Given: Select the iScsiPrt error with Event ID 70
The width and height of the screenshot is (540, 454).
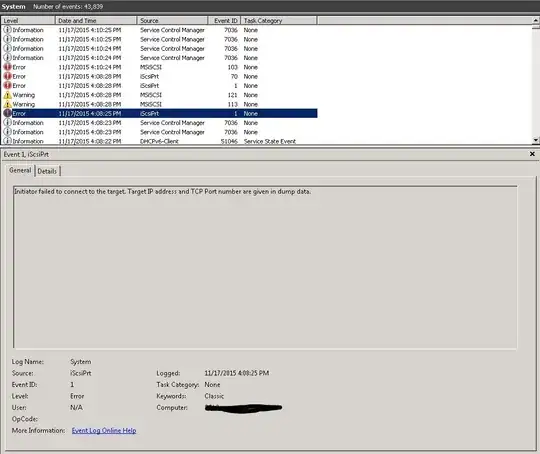Looking at the screenshot, I should click(159, 76).
